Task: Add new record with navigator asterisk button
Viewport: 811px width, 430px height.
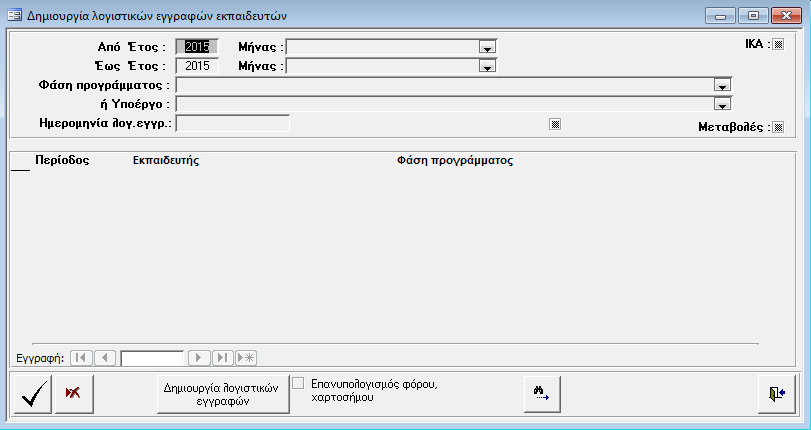Action: pyautogui.click(x=246, y=357)
